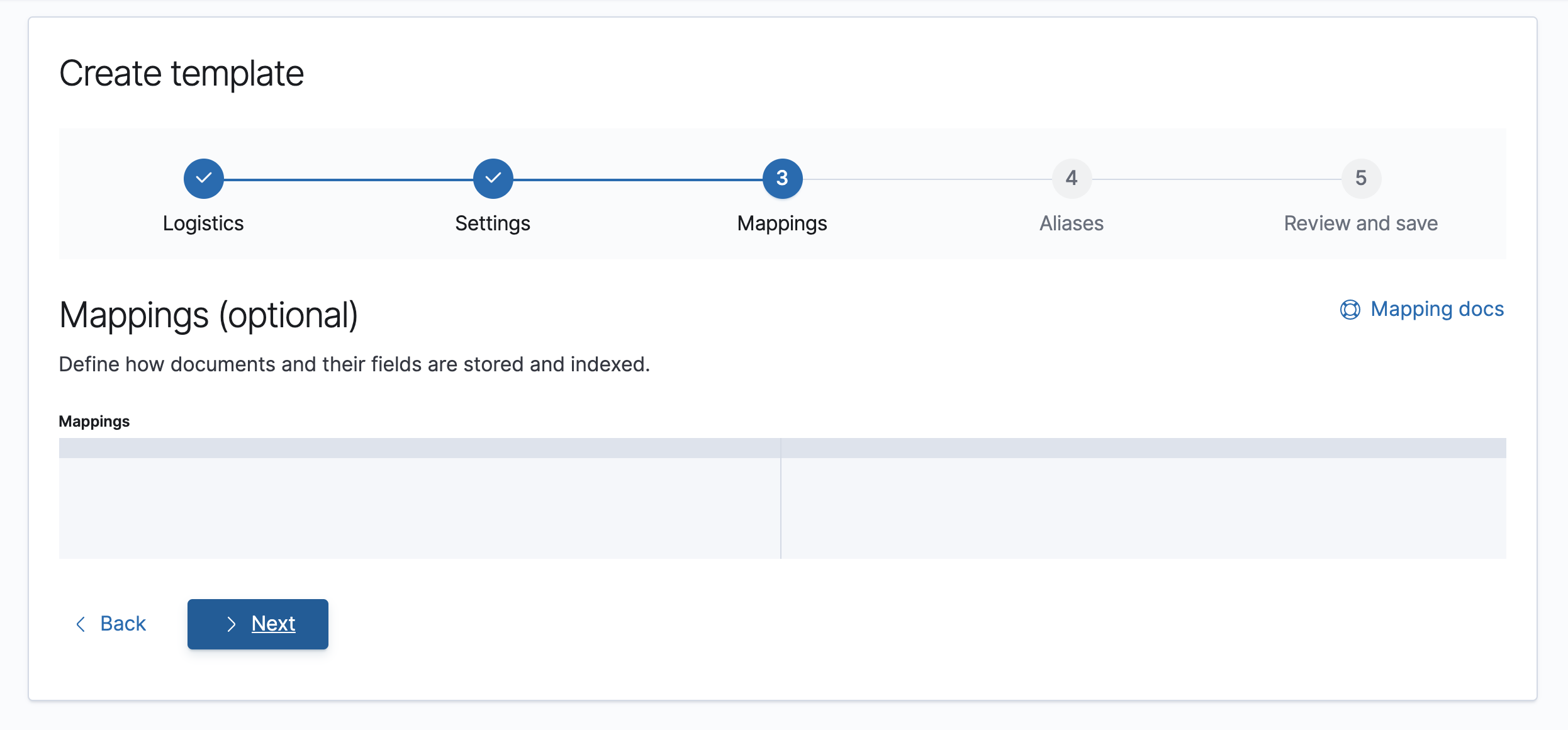Screen dimensions: 1568x730
Task: Go Back to previous step
Action: coord(123,624)
